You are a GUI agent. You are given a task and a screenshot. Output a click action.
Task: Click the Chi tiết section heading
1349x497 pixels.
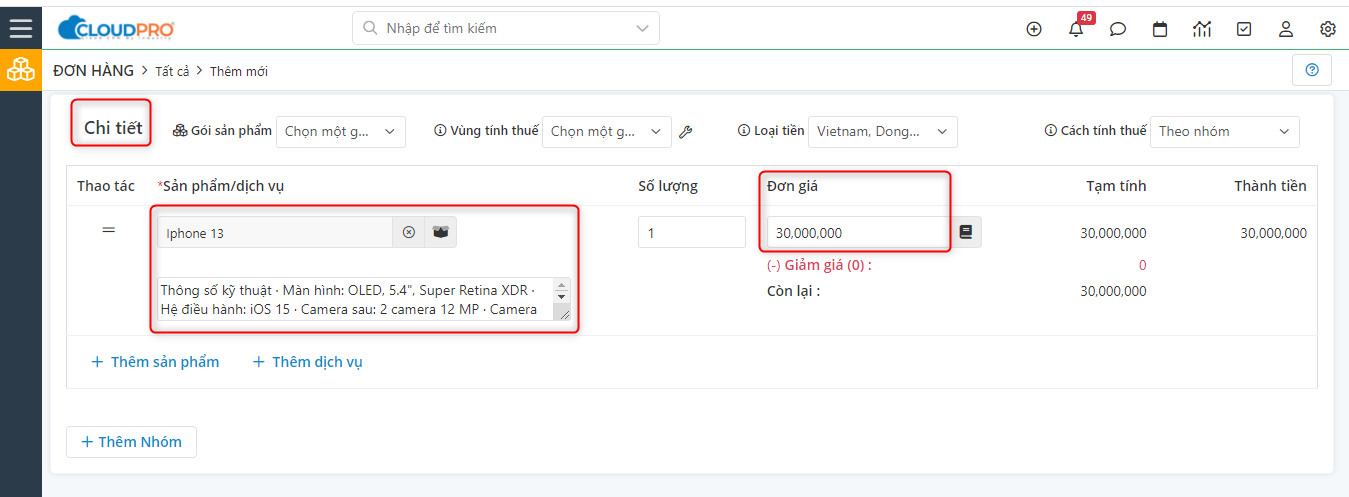113,127
